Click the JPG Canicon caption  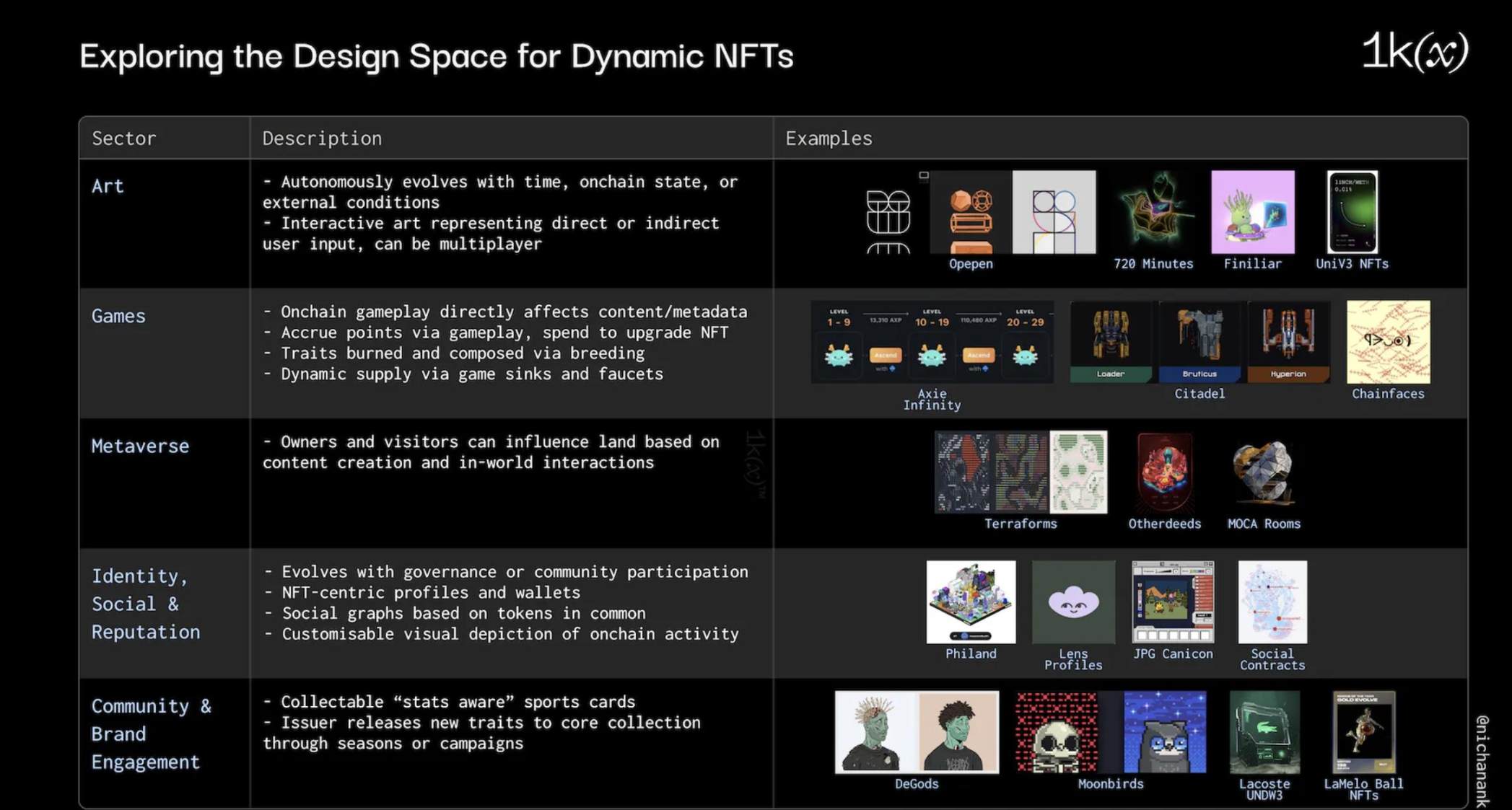[1173, 653]
